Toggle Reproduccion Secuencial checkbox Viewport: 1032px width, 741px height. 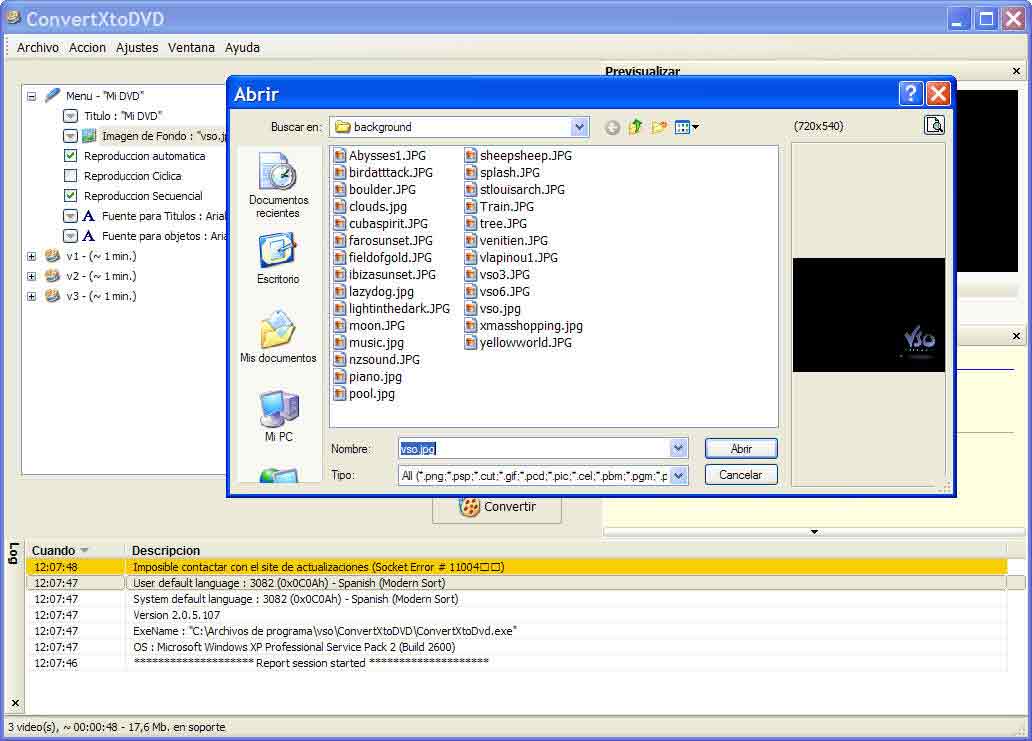tap(70, 195)
